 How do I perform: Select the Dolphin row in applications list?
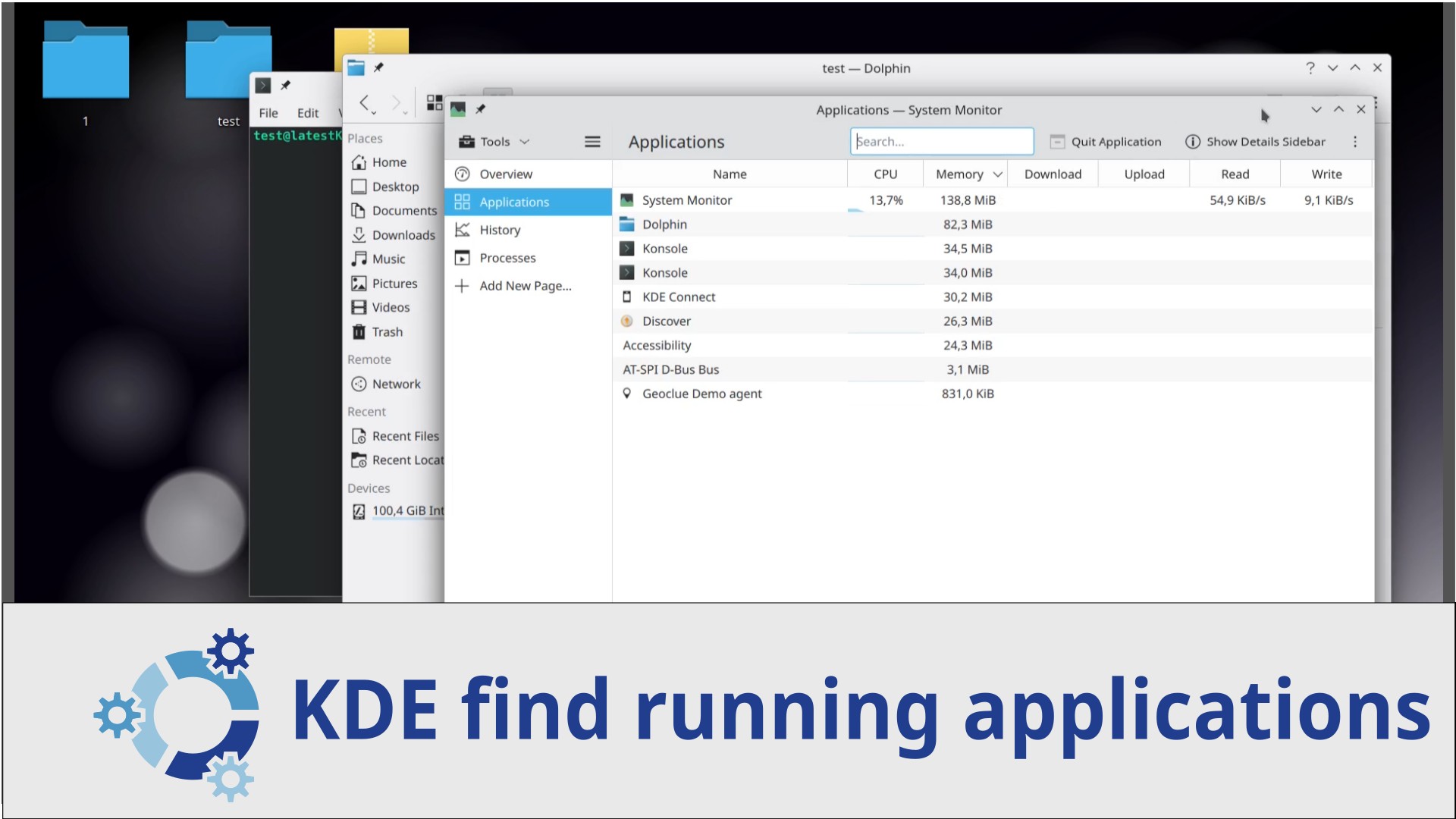(x=664, y=224)
